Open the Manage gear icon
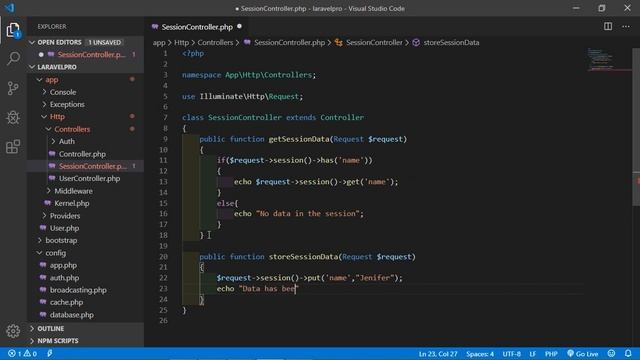The width and height of the screenshot is (640, 360). point(13,331)
